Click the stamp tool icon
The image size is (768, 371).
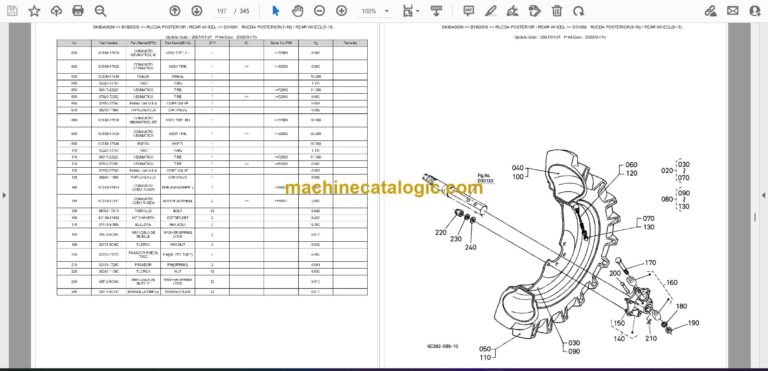(x=535, y=11)
